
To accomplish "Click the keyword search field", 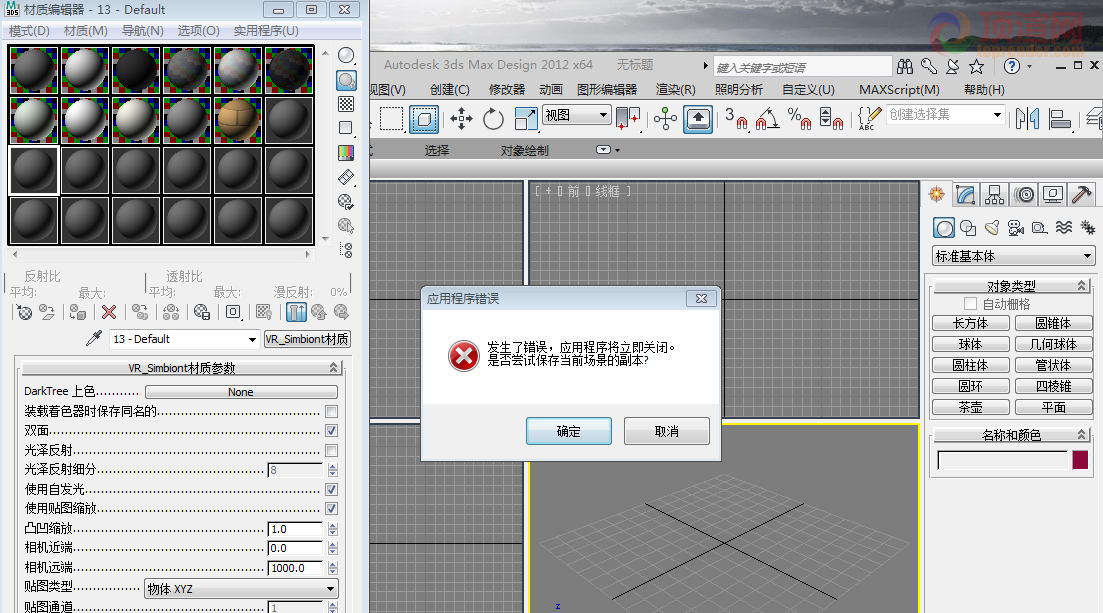I will (x=803, y=68).
